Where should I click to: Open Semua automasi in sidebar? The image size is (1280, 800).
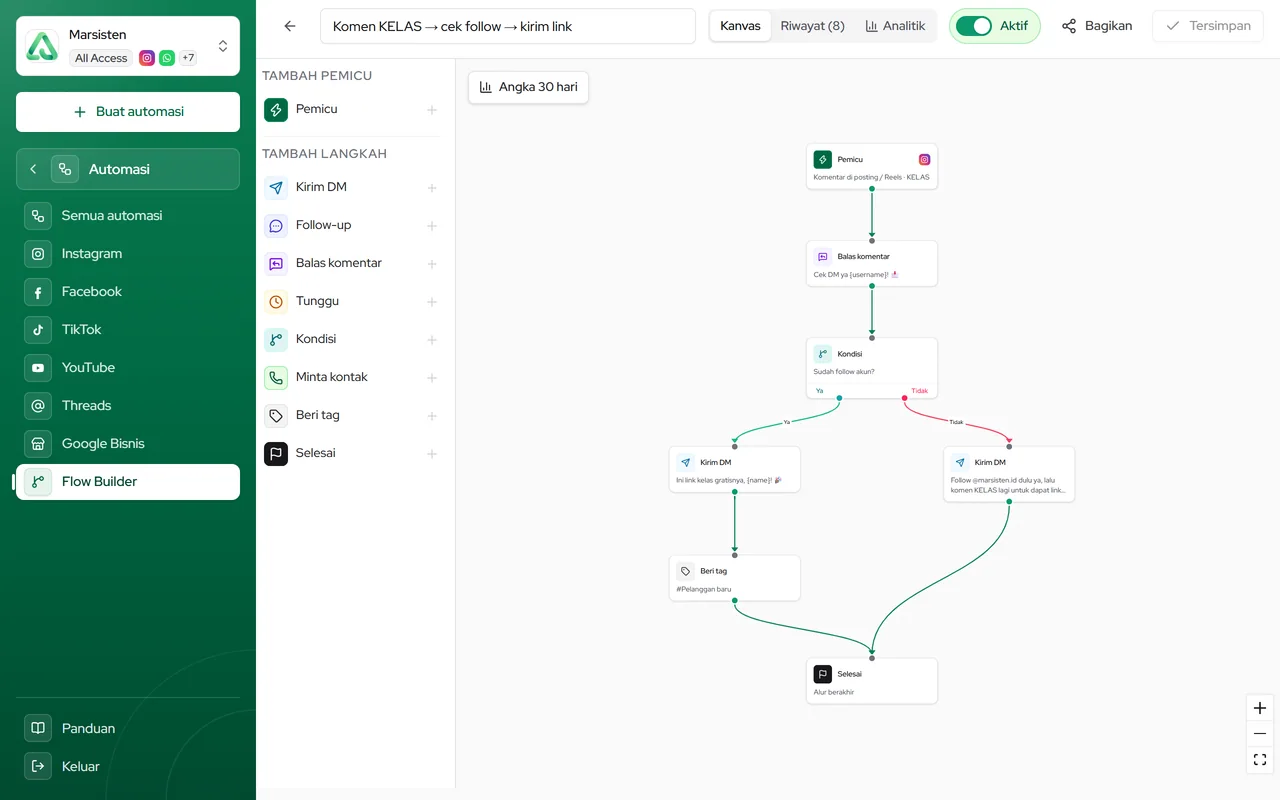point(128,216)
